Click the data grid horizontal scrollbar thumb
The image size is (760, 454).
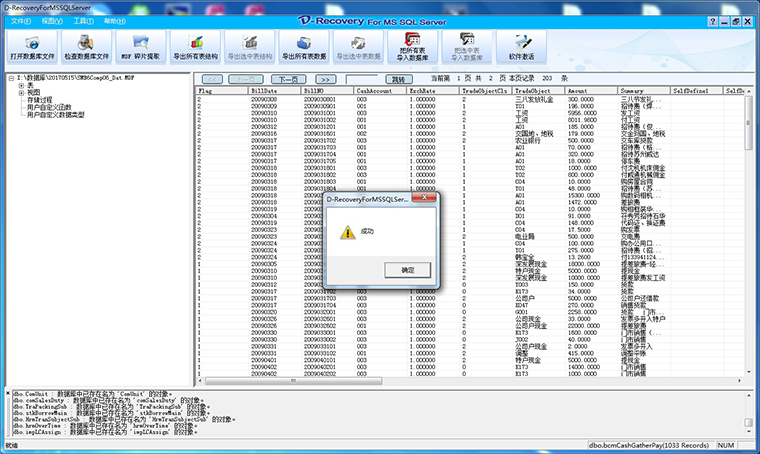[293, 381]
